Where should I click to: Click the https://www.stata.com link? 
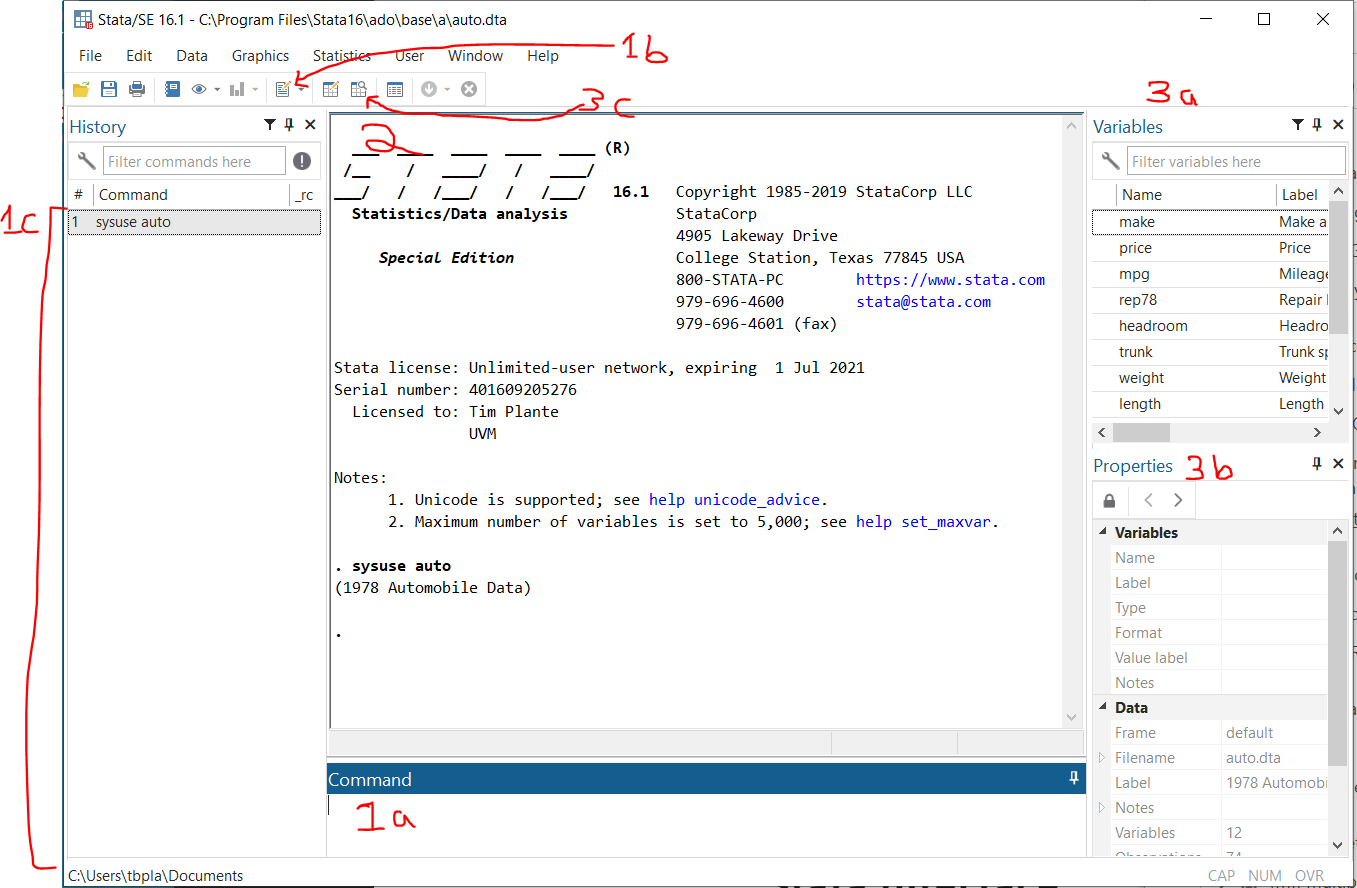click(950, 280)
